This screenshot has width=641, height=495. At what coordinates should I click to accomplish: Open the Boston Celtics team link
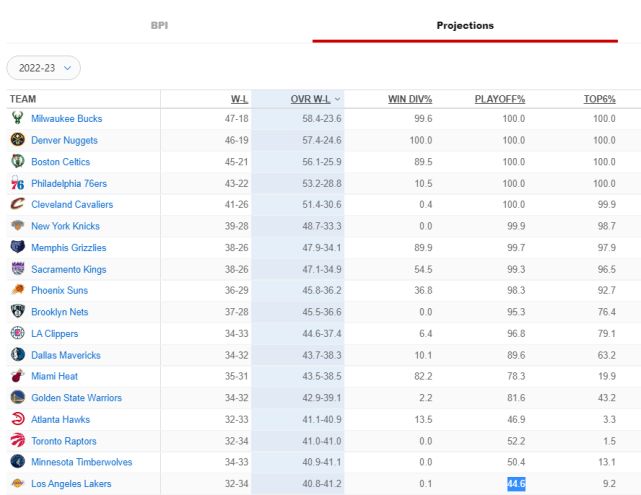61,162
